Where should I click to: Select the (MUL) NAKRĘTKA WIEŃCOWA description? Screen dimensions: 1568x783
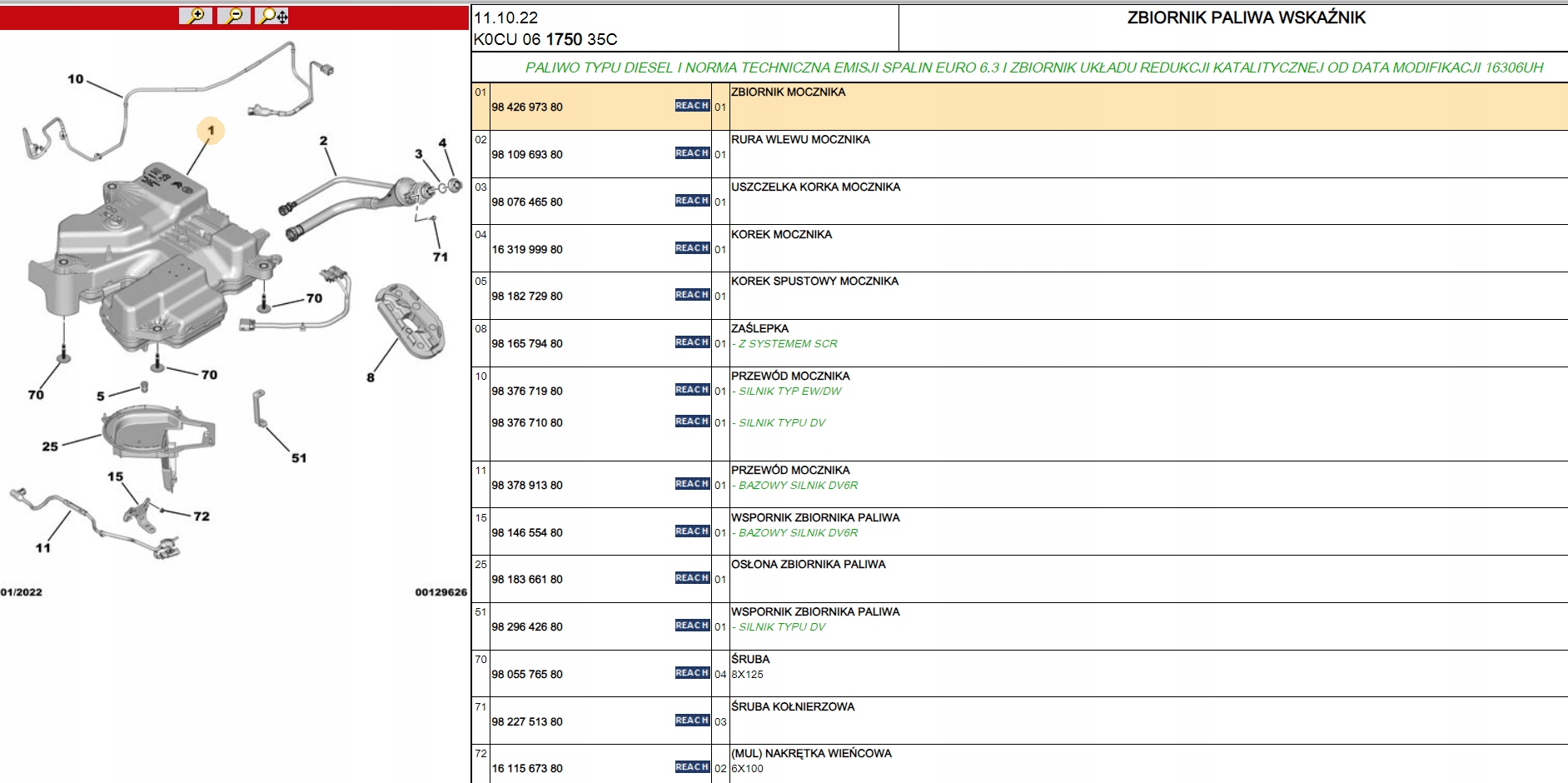[x=811, y=754]
